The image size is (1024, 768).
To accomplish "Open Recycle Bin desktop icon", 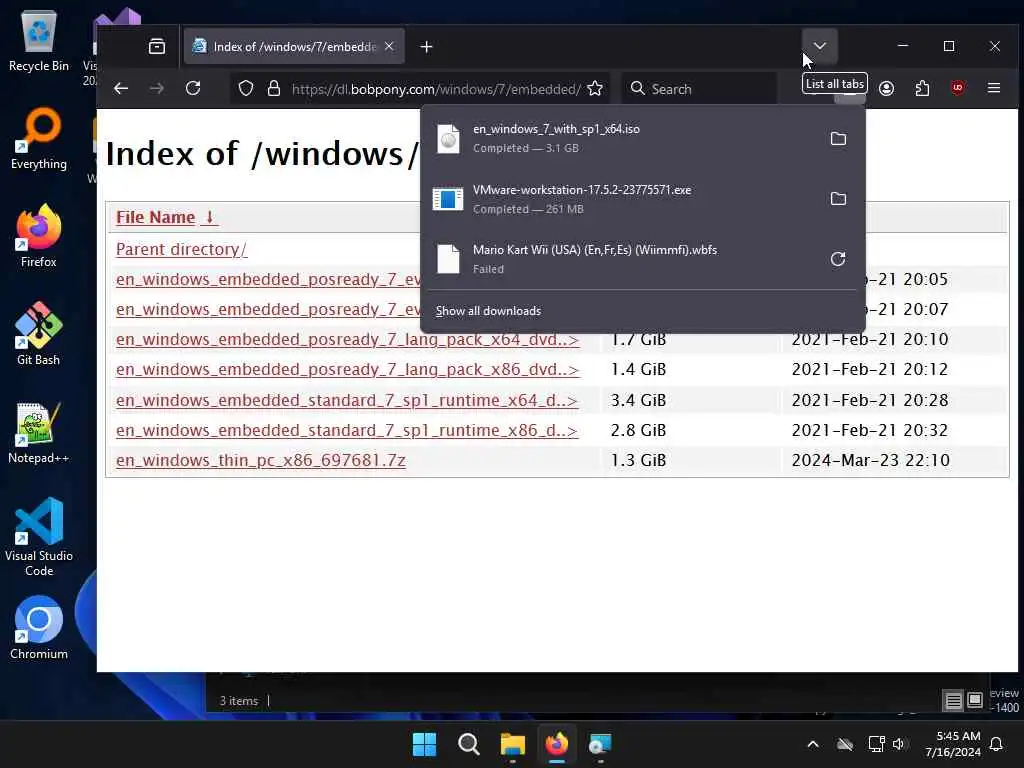I will 39,40.
